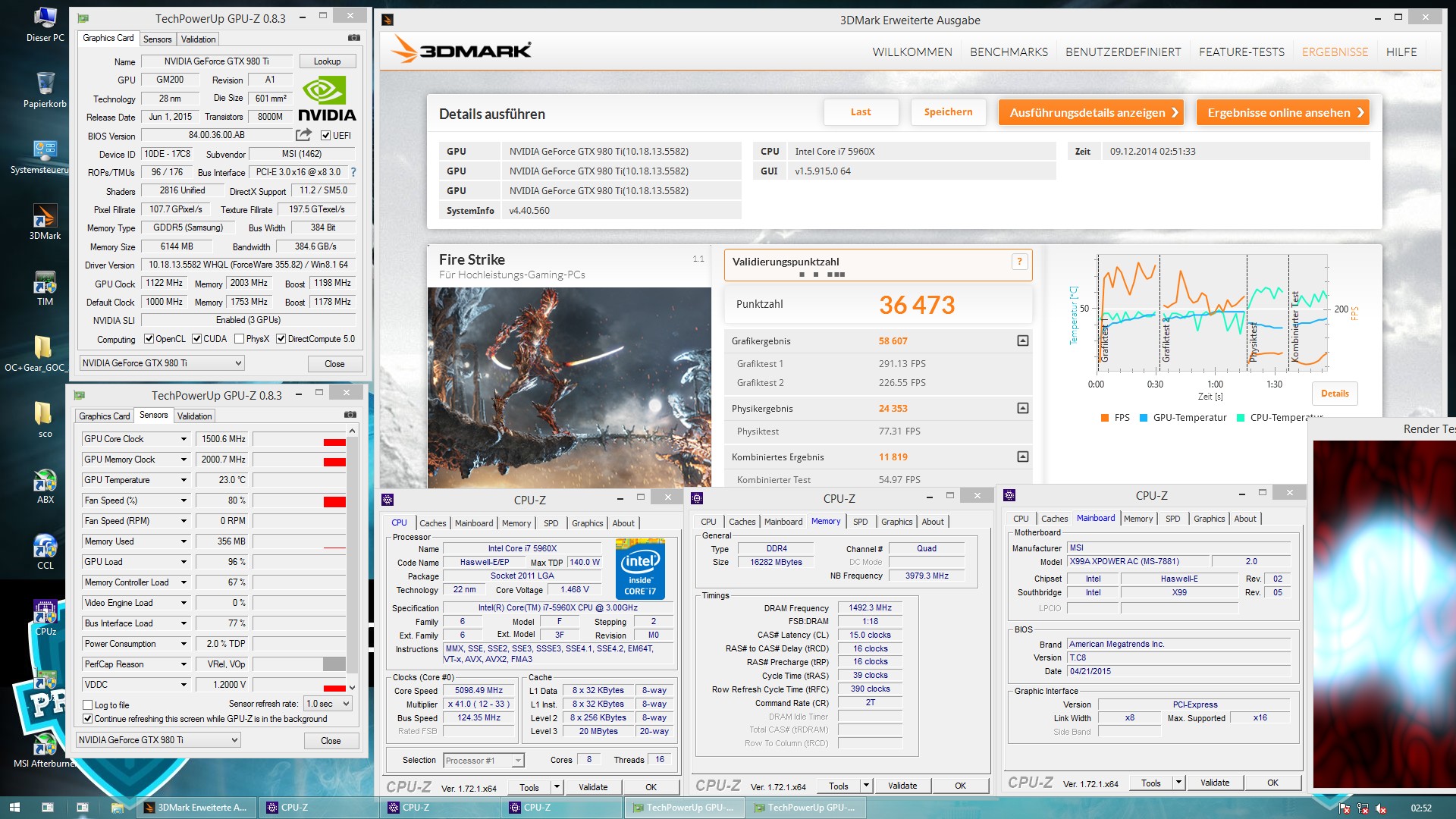The image size is (1456, 819).
Task: Open ABX desktop shortcut
Action: point(45,486)
